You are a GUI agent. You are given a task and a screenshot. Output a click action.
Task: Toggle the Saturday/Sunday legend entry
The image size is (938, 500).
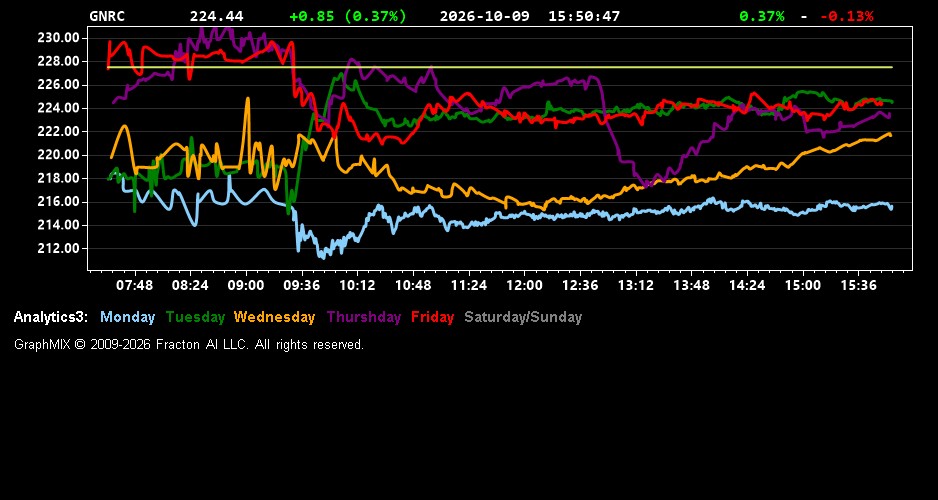click(x=523, y=317)
